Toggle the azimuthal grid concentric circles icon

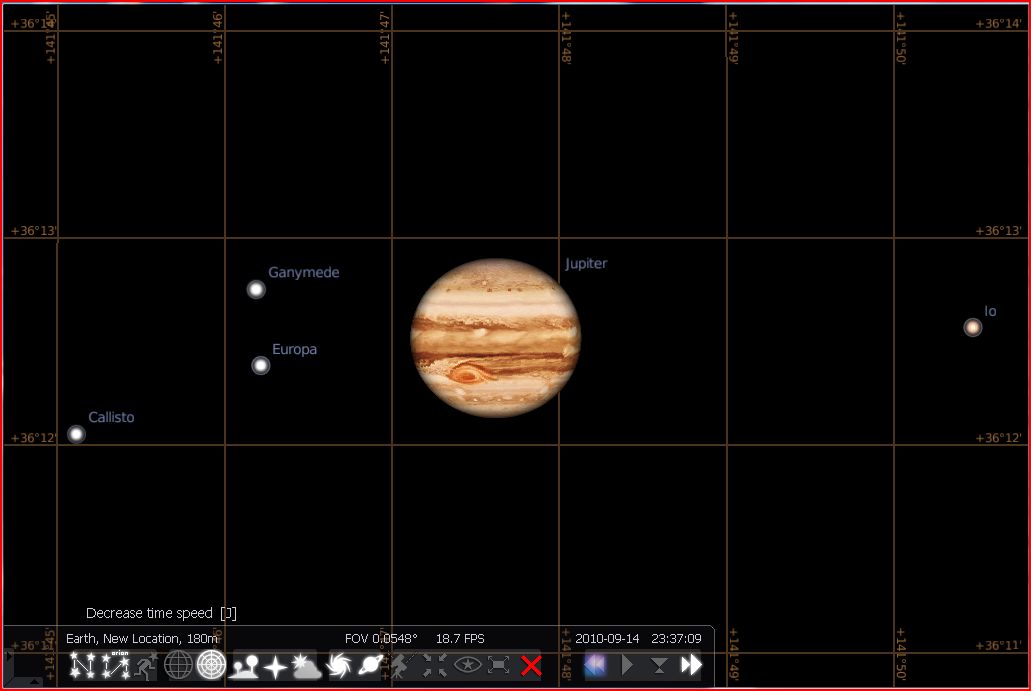(x=211, y=665)
